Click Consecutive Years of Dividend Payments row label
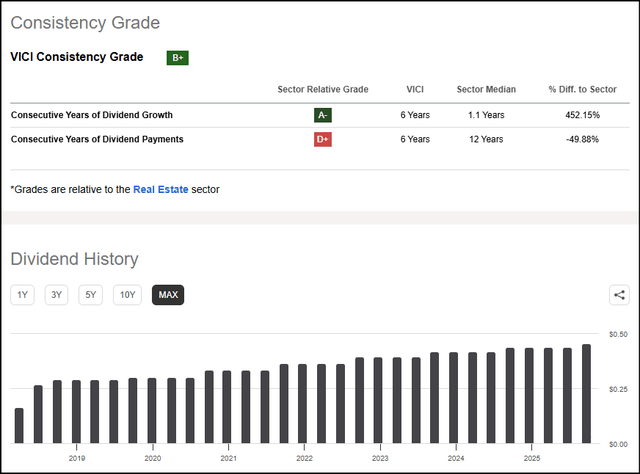The height and width of the screenshot is (474, 640). coord(97,139)
